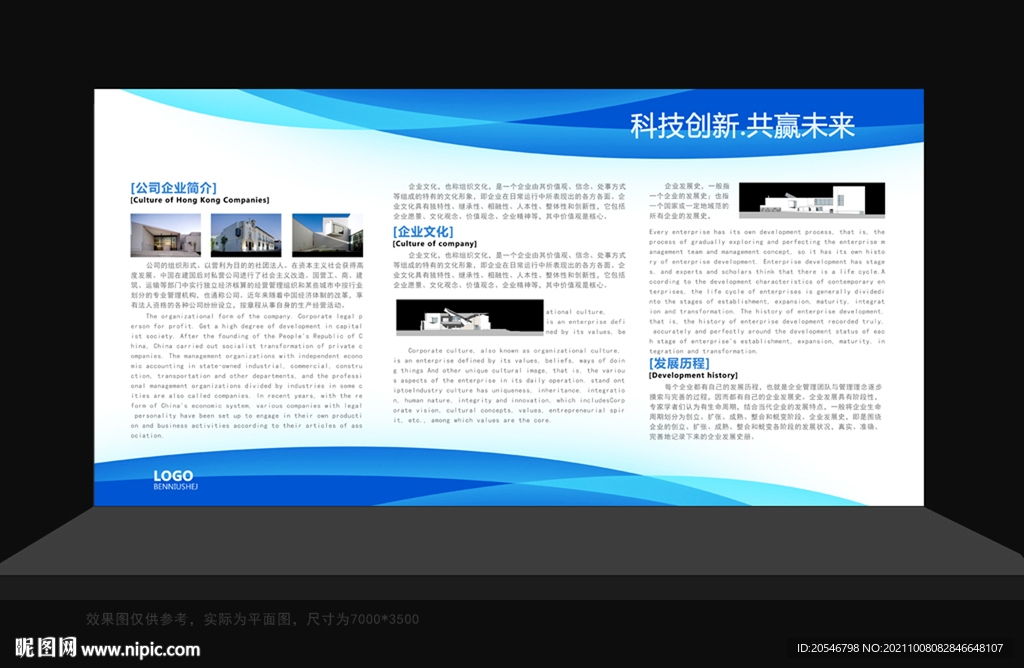Open the third angular building photo

coord(327,235)
